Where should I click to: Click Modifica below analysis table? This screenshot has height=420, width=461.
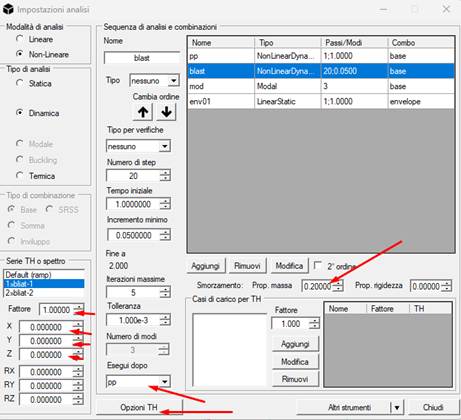pyautogui.click(x=289, y=266)
